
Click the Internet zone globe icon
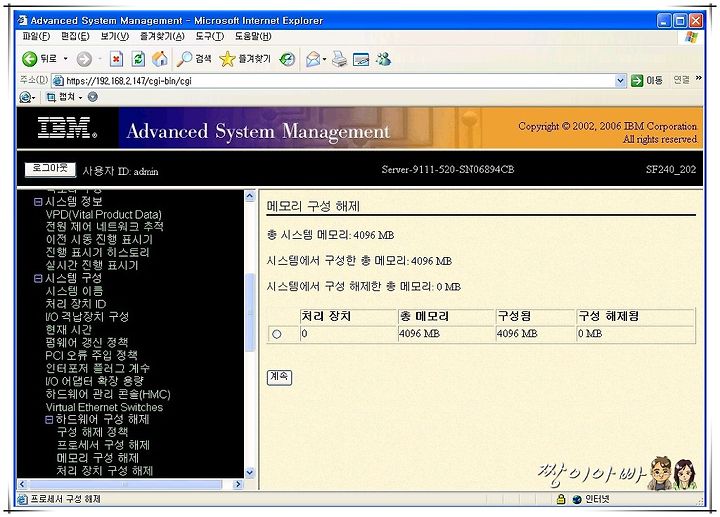pyautogui.click(x=577, y=499)
